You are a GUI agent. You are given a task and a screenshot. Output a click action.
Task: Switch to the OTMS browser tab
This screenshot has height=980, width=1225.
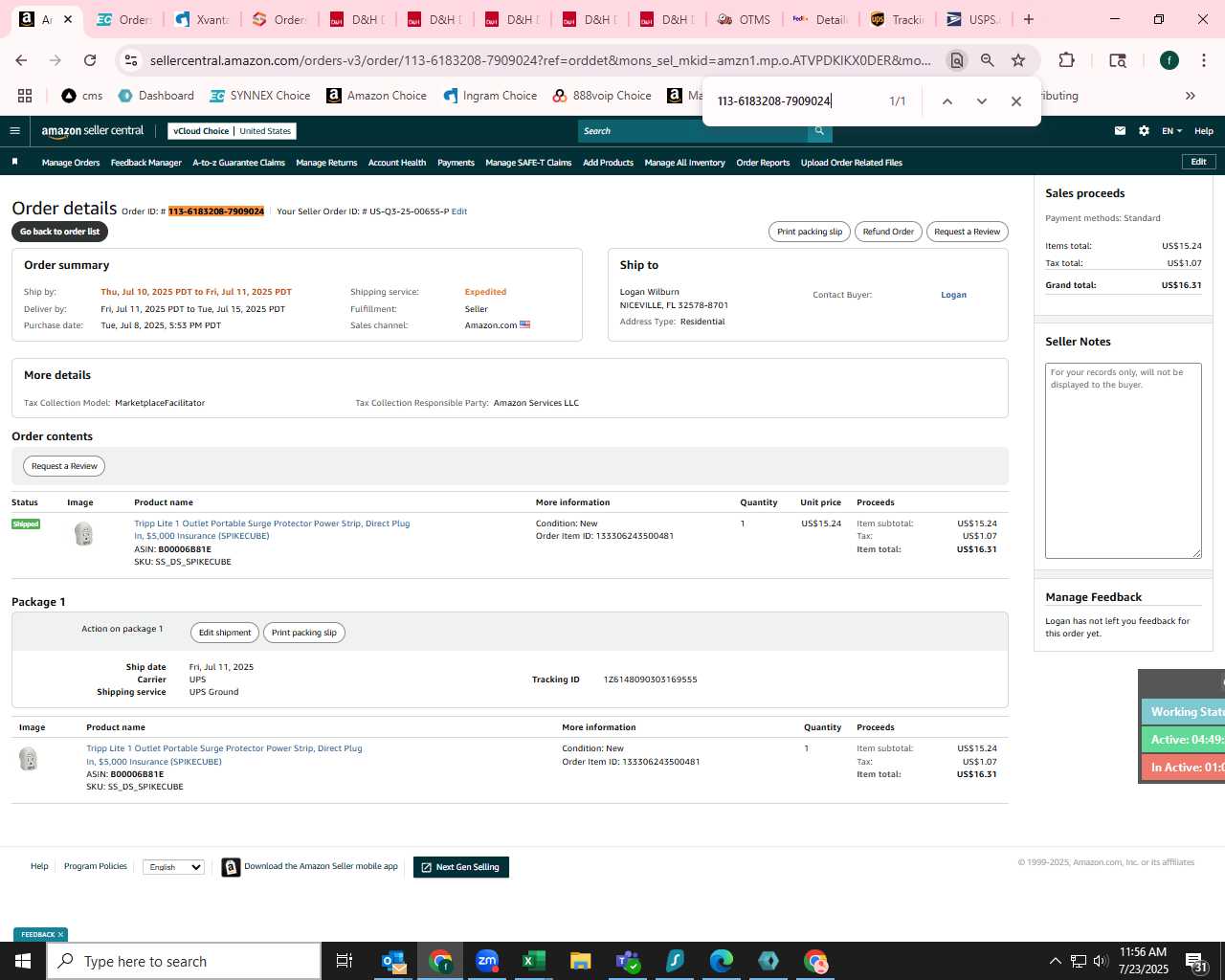click(744, 19)
